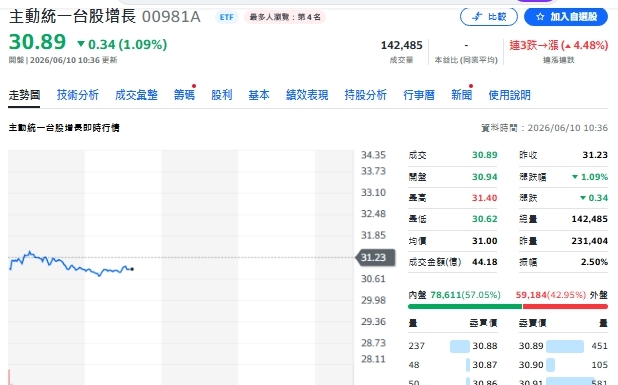View the 新聞 tab
This screenshot has width=618, height=385.
(462, 95)
